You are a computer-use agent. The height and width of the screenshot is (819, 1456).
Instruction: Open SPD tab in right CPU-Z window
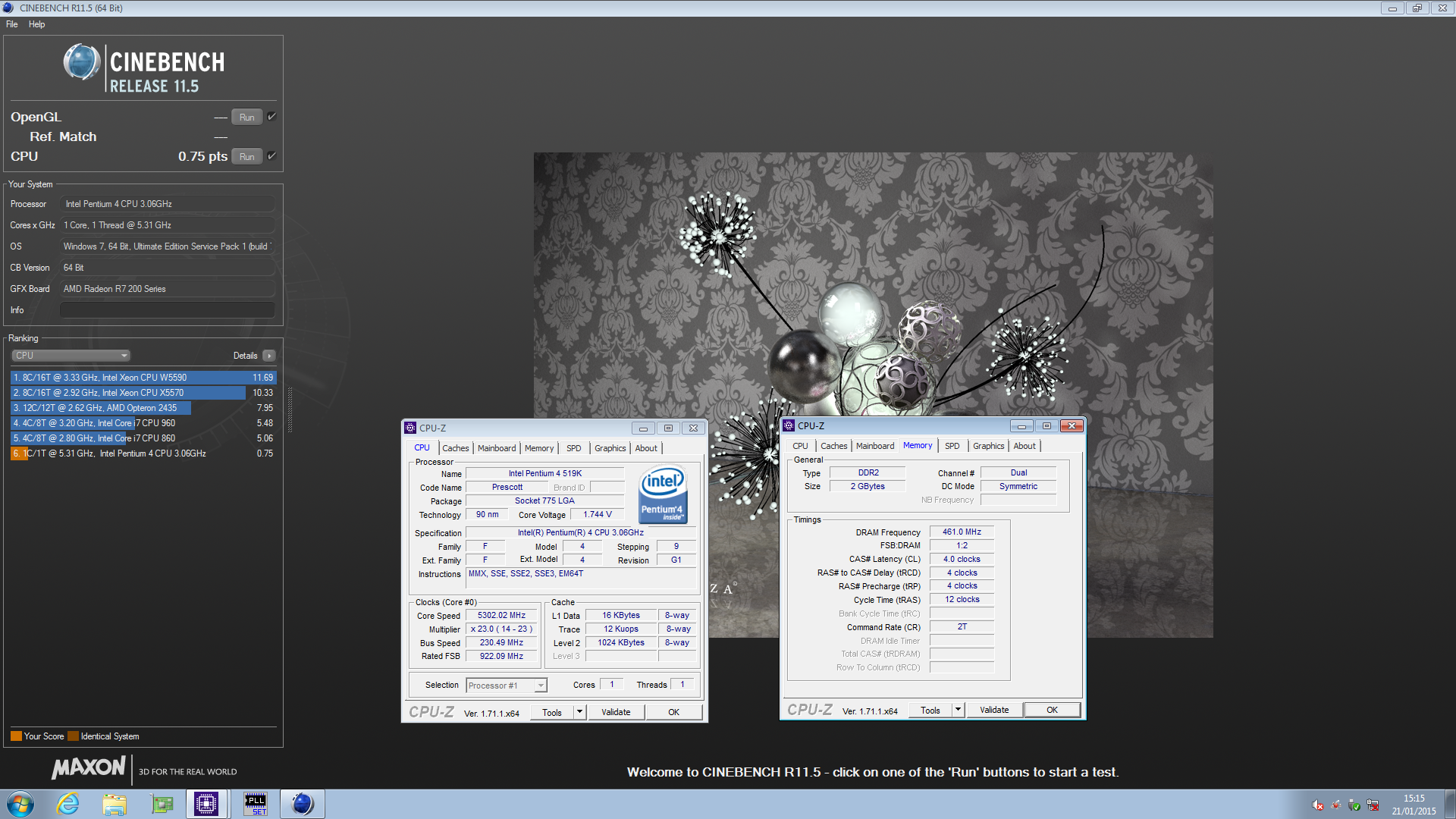click(952, 446)
